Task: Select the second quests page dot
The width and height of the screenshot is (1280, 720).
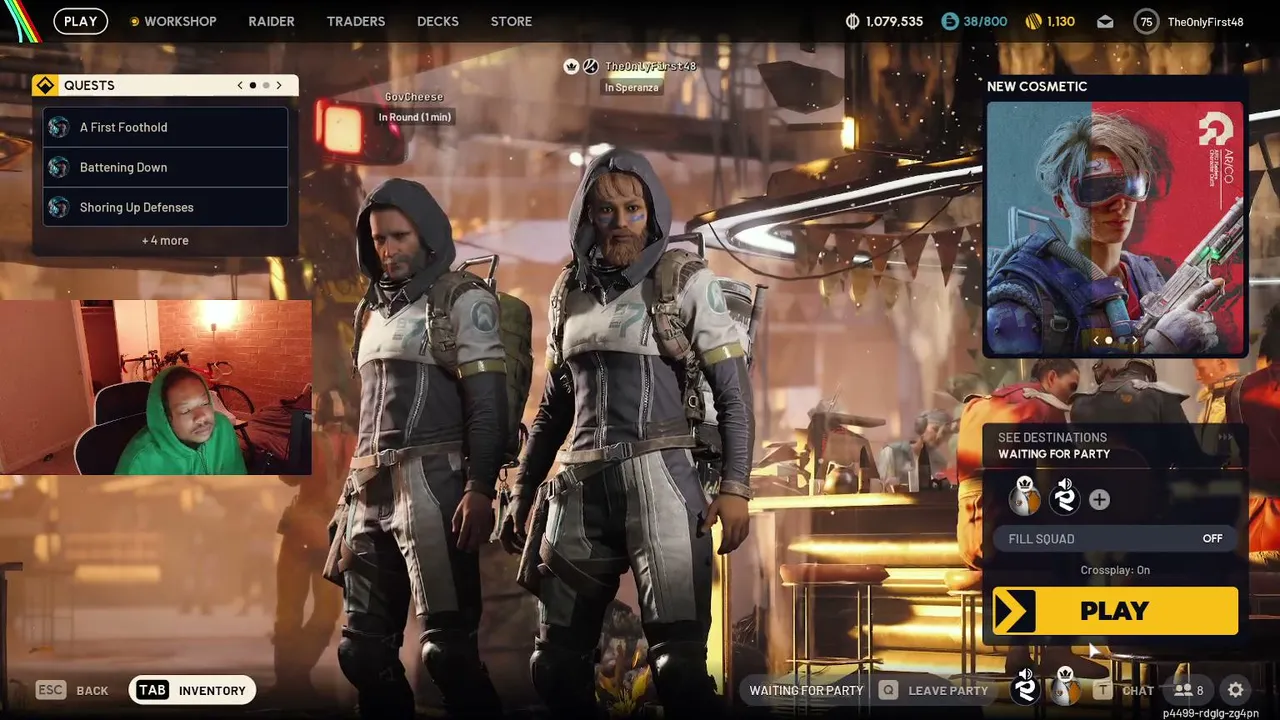Action: 266,85
